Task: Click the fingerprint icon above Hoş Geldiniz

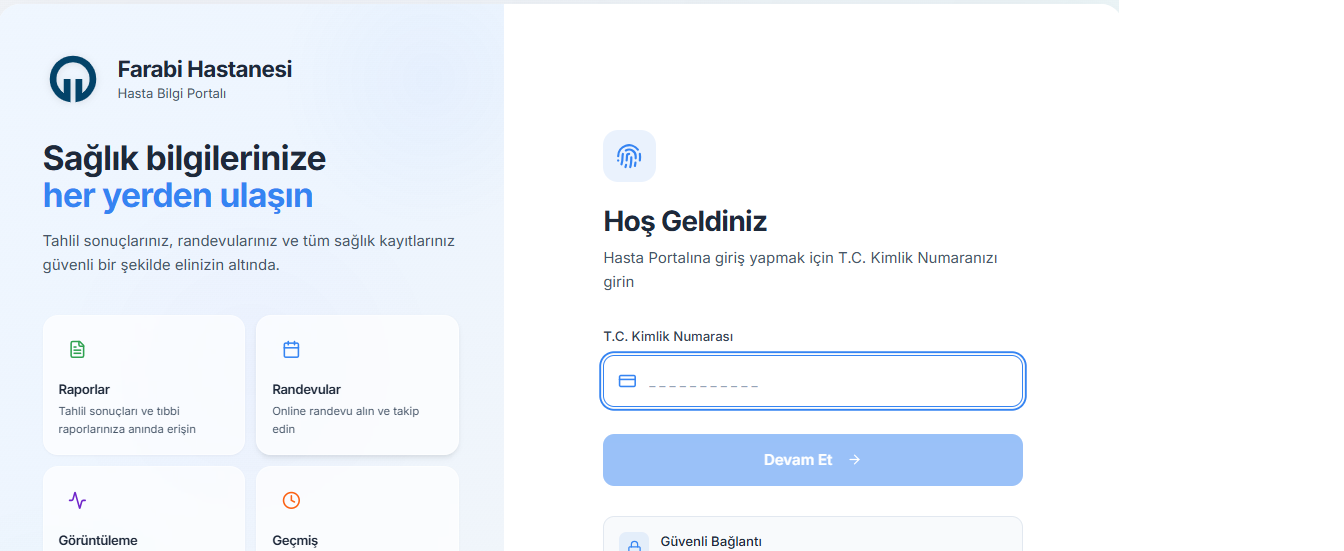Action: [629, 156]
